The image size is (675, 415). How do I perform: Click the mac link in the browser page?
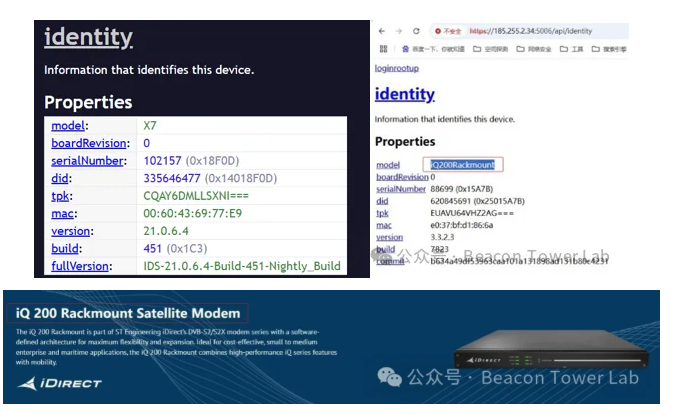384,225
